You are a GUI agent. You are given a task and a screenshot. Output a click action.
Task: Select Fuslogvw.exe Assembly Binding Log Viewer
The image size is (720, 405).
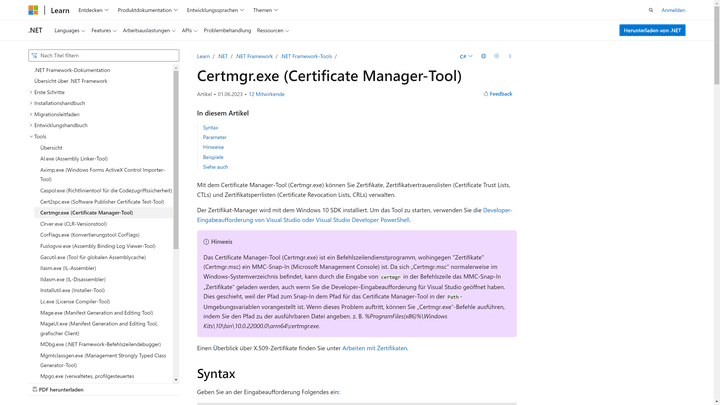98,246
